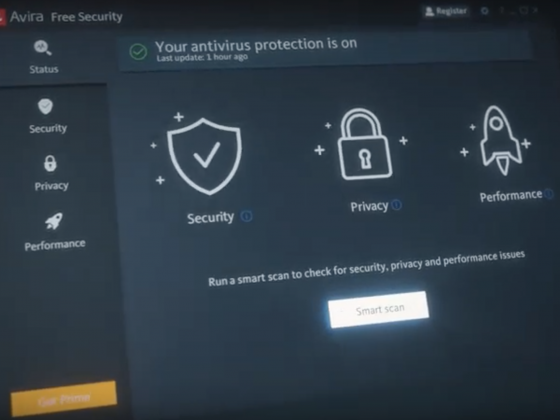Image resolution: width=560 pixels, height=420 pixels.
Task: Show info next to Performance label
Action: [x=549, y=194]
